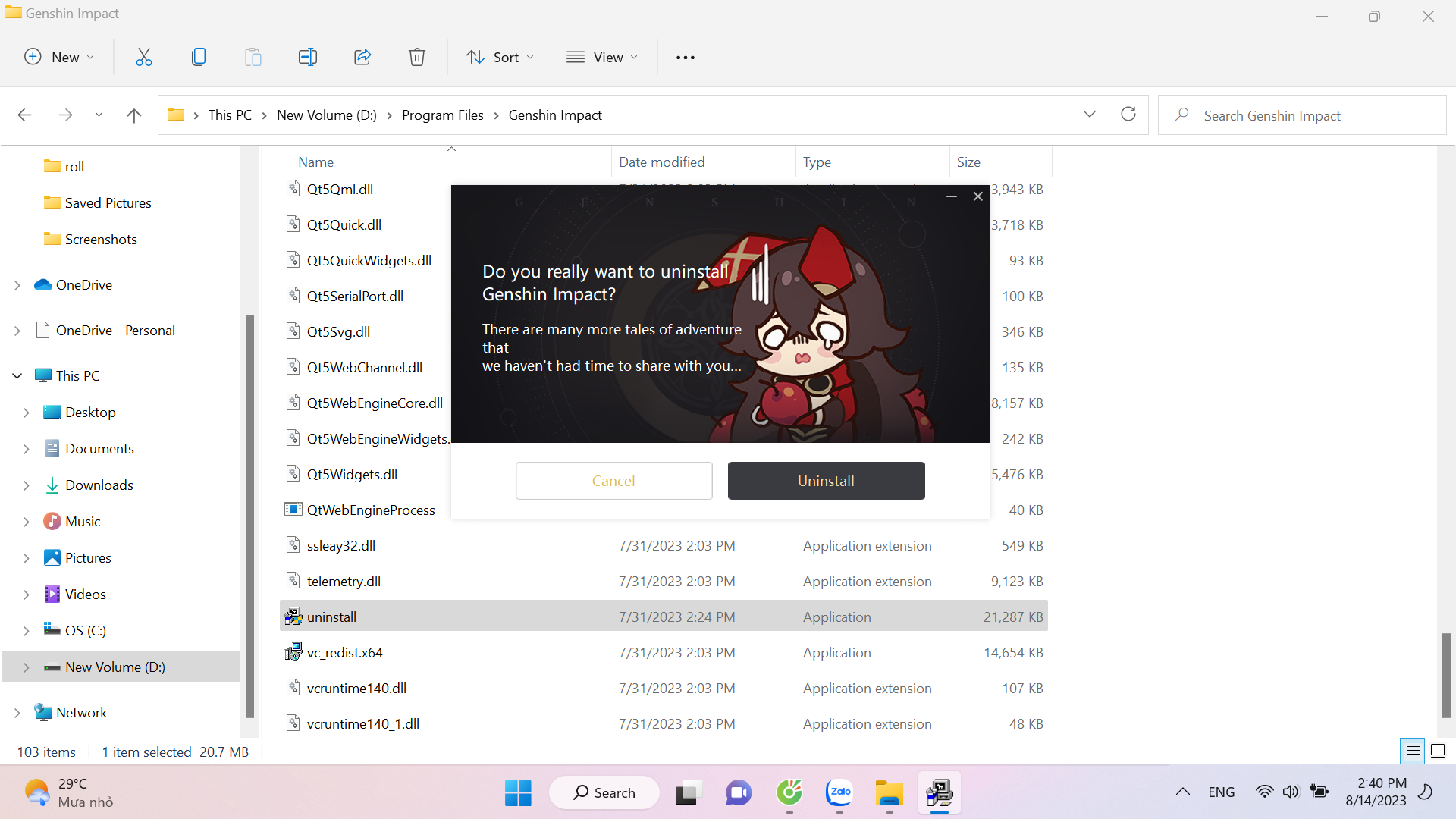1456x819 pixels.
Task: Click Program Files in breadcrumb
Action: click(443, 115)
